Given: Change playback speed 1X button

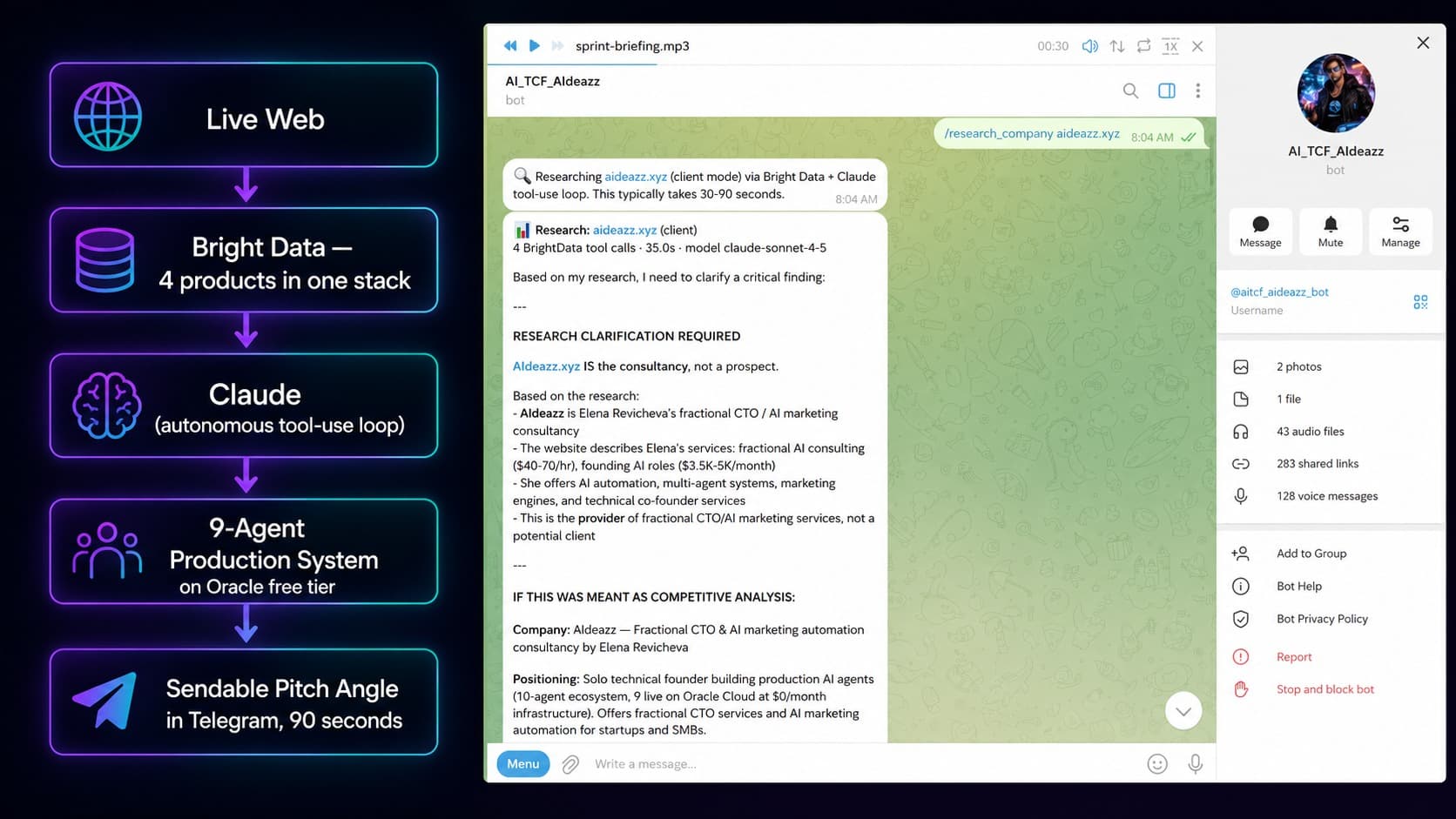Looking at the screenshot, I should [x=1171, y=46].
